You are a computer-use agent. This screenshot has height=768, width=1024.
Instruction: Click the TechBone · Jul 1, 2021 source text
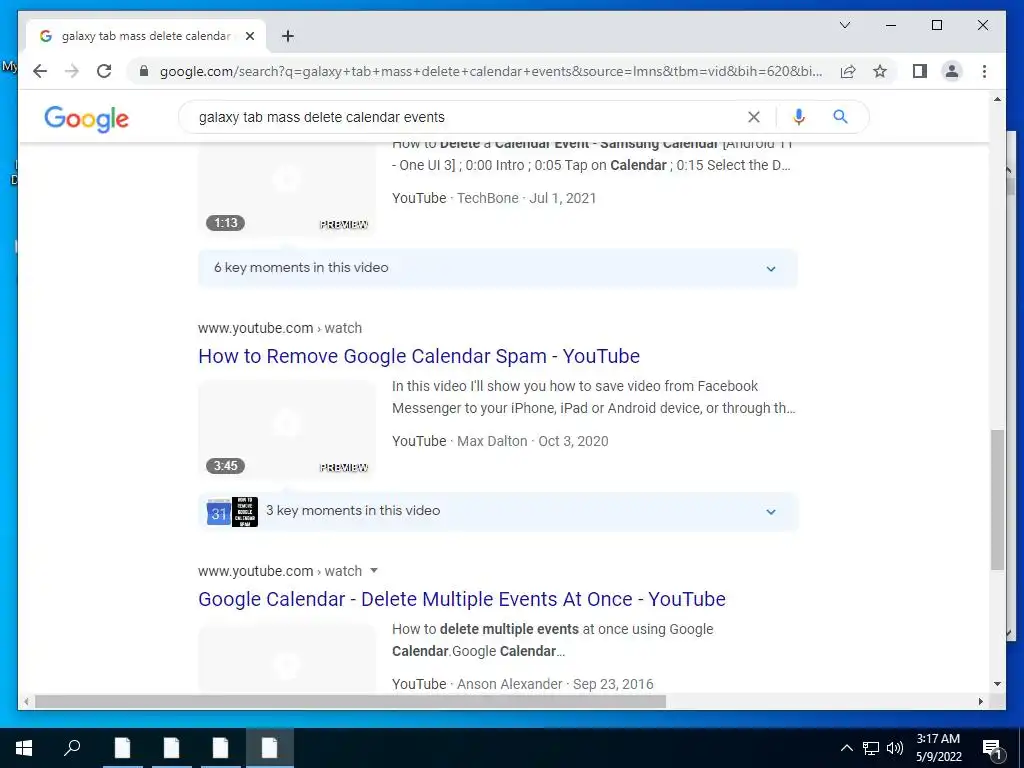(x=526, y=199)
